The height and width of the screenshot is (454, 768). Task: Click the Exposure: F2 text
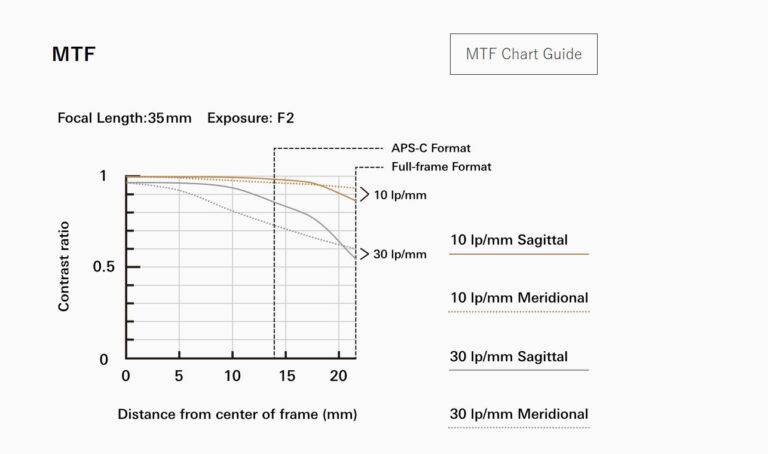250,118
